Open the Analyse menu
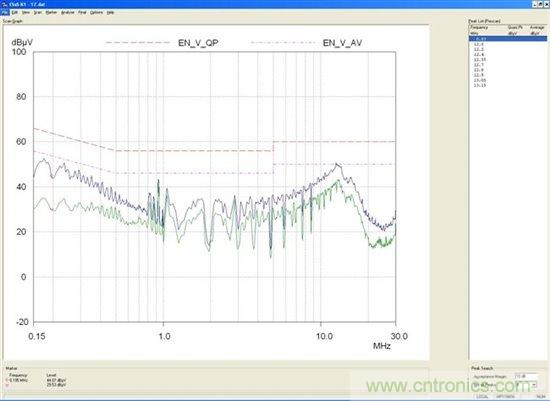Image resolution: width=550 pixels, height=401 pixels. pyautogui.click(x=68, y=12)
